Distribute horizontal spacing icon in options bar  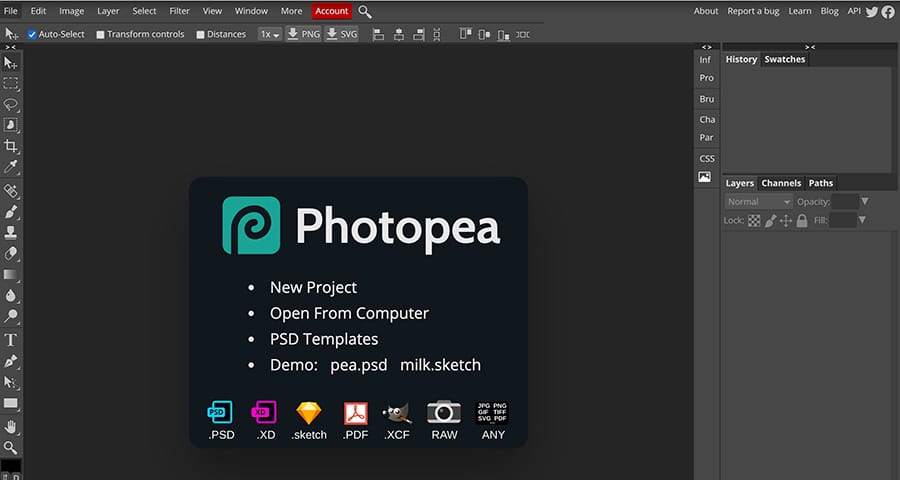(x=523, y=34)
